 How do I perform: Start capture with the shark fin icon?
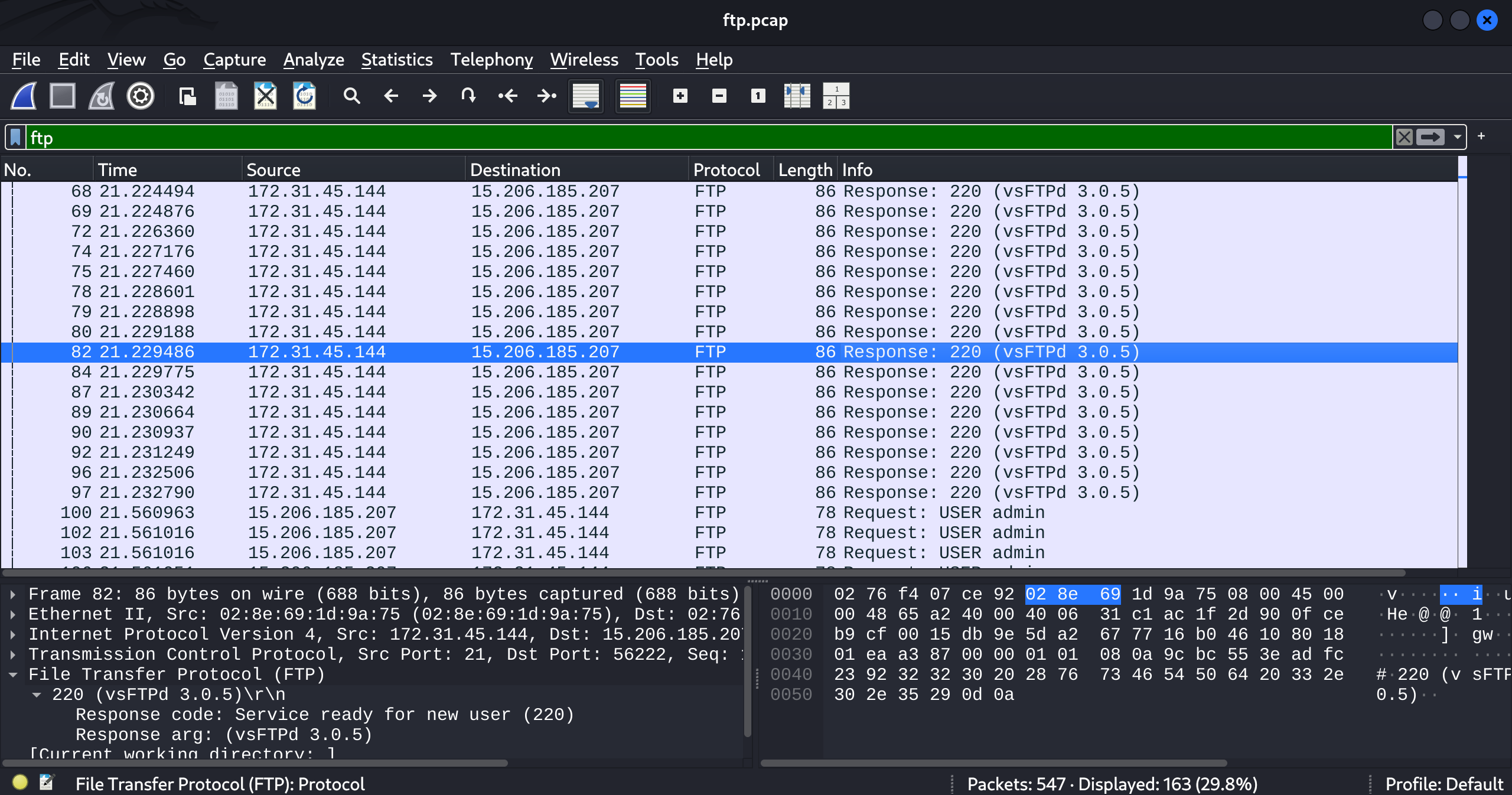pyautogui.click(x=24, y=96)
